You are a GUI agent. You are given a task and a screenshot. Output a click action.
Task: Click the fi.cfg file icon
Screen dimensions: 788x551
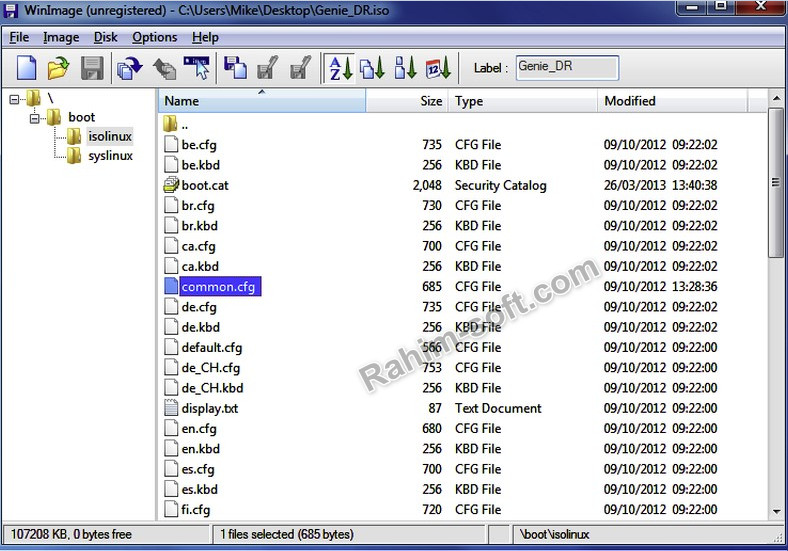point(171,509)
